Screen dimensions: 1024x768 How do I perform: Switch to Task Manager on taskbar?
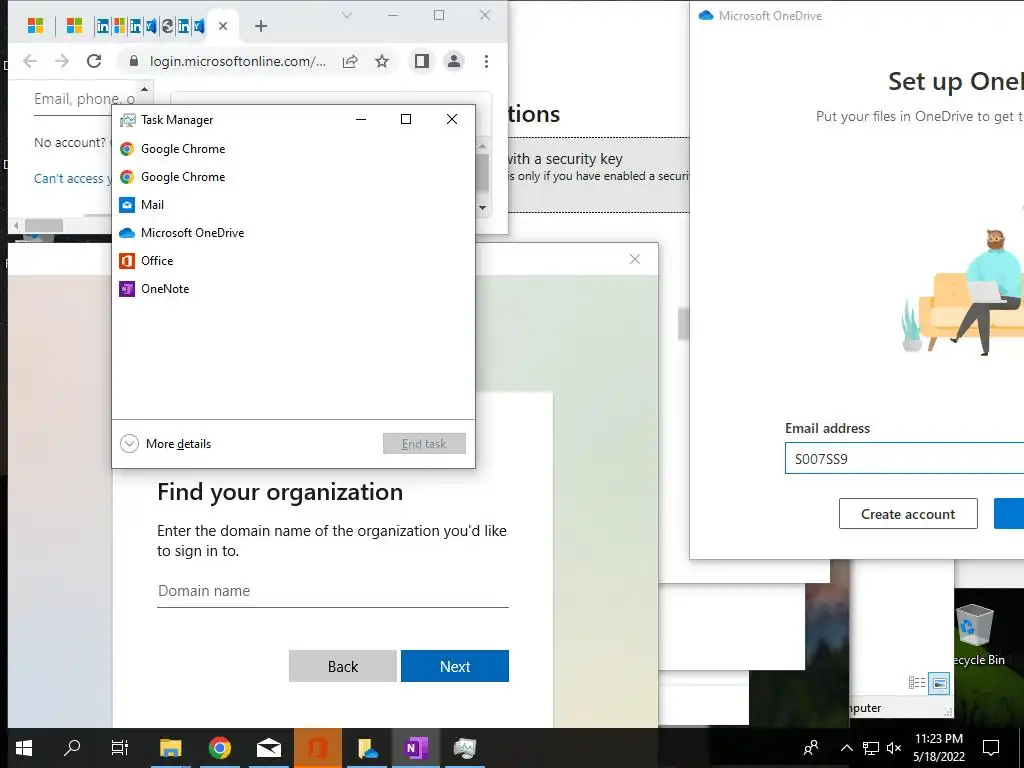[465, 748]
